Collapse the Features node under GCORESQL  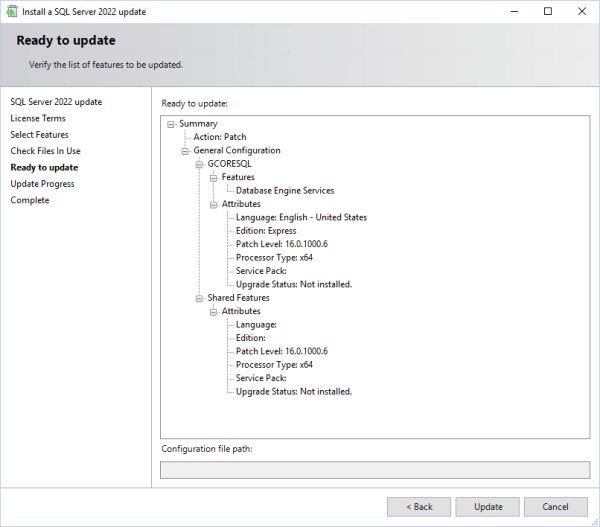click(x=214, y=178)
